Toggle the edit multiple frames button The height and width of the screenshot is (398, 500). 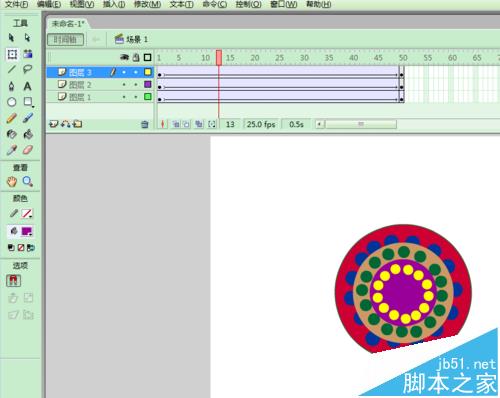(199, 124)
